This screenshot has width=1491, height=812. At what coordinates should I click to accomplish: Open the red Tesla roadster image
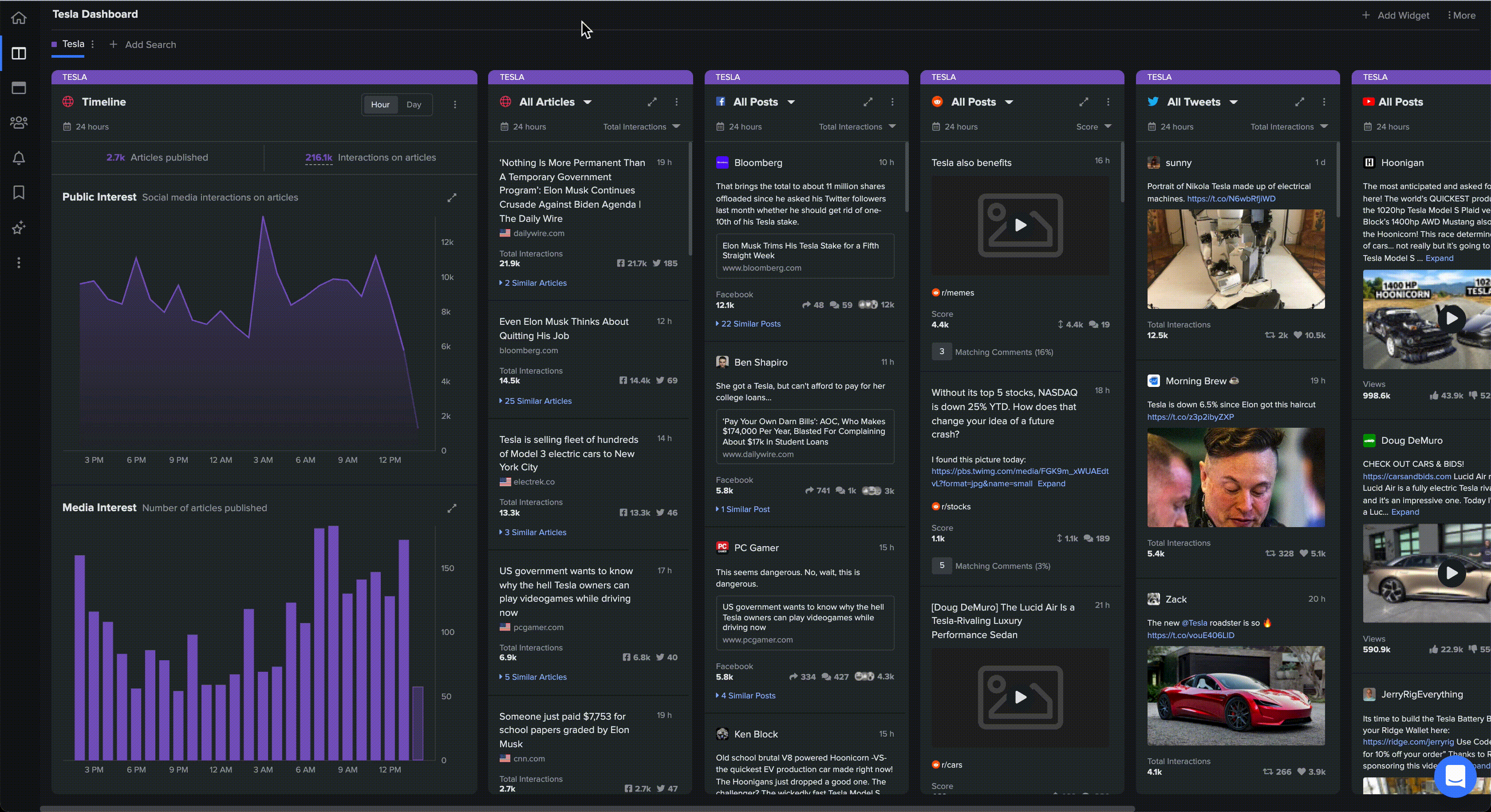1236,696
